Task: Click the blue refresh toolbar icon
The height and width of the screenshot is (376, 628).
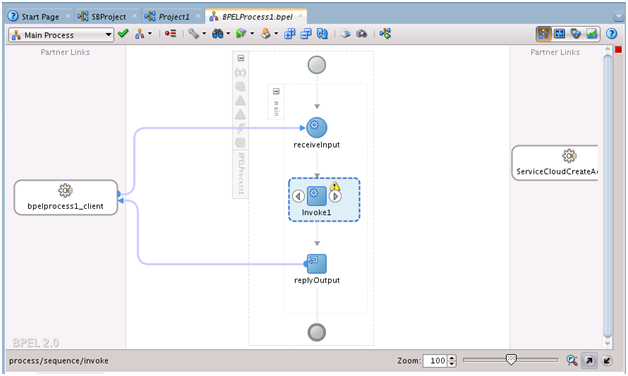Action: point(322,34)
